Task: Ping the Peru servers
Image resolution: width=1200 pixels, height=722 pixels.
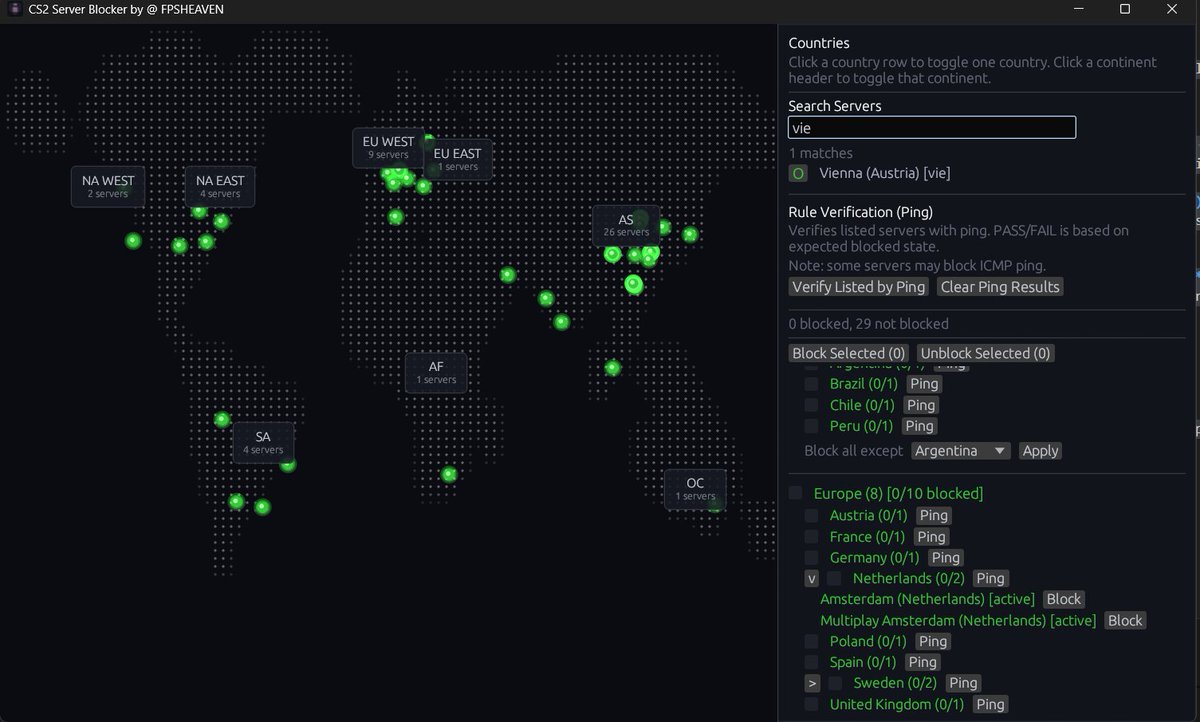Action: click(x=920, y=426)
